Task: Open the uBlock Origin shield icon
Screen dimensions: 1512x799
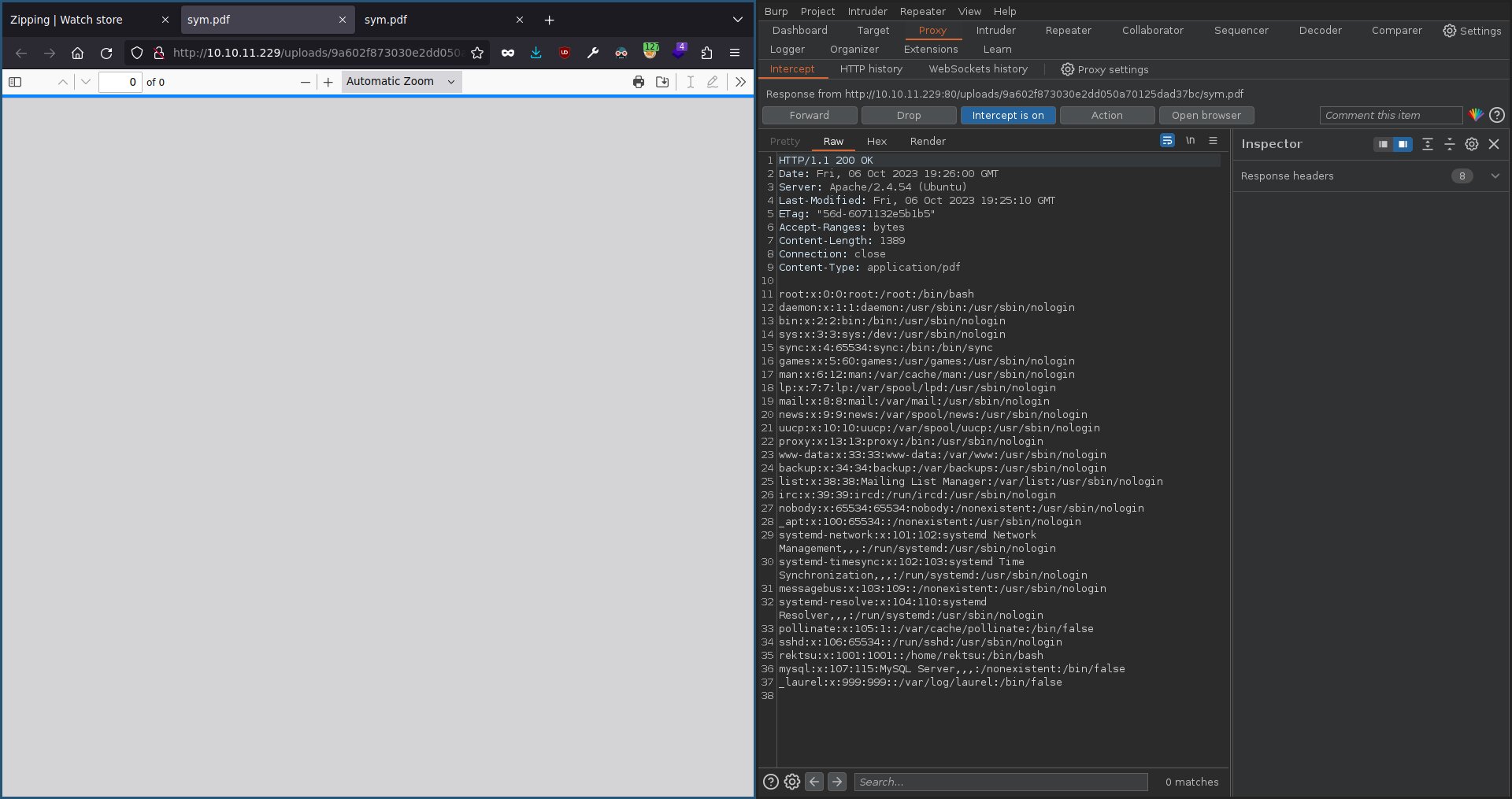Action: pos(565,53)
